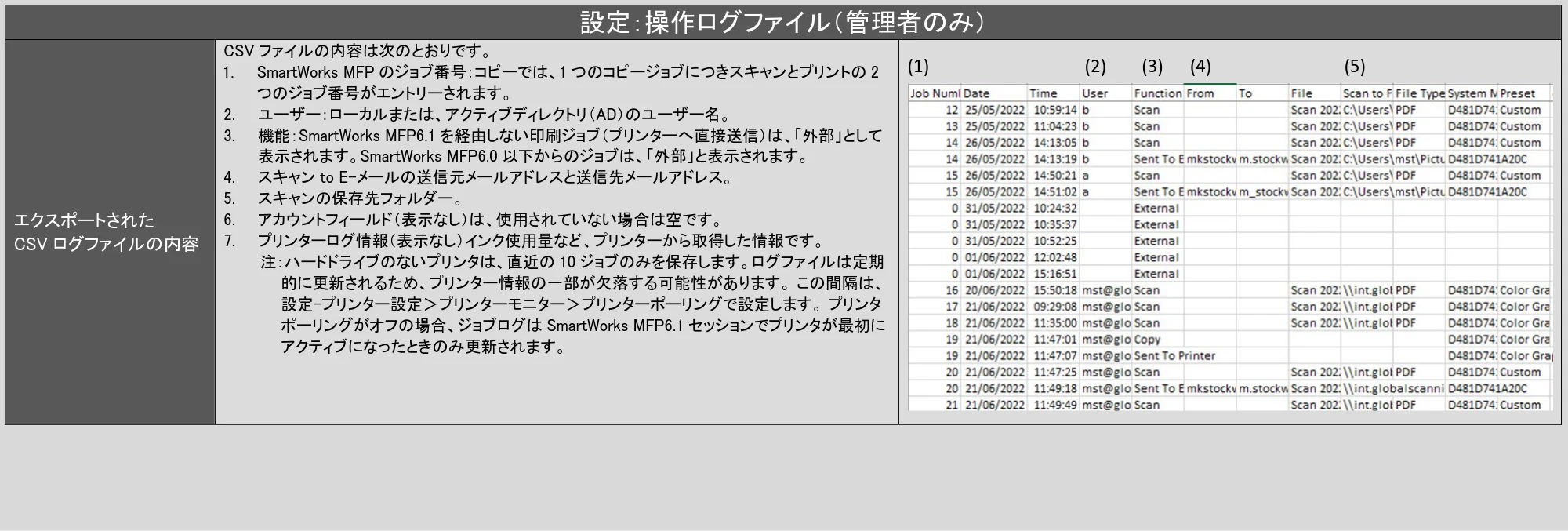Select the File column header
Screen dimensions: 1568x531
[1315, 93]
